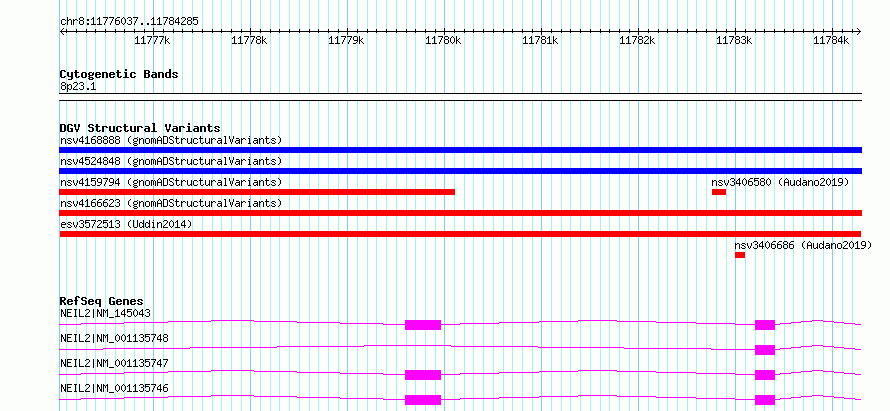890x411 pixels.
Task: Open label nsv3406686 (Audano2019)
Action: tap(803, 245)
